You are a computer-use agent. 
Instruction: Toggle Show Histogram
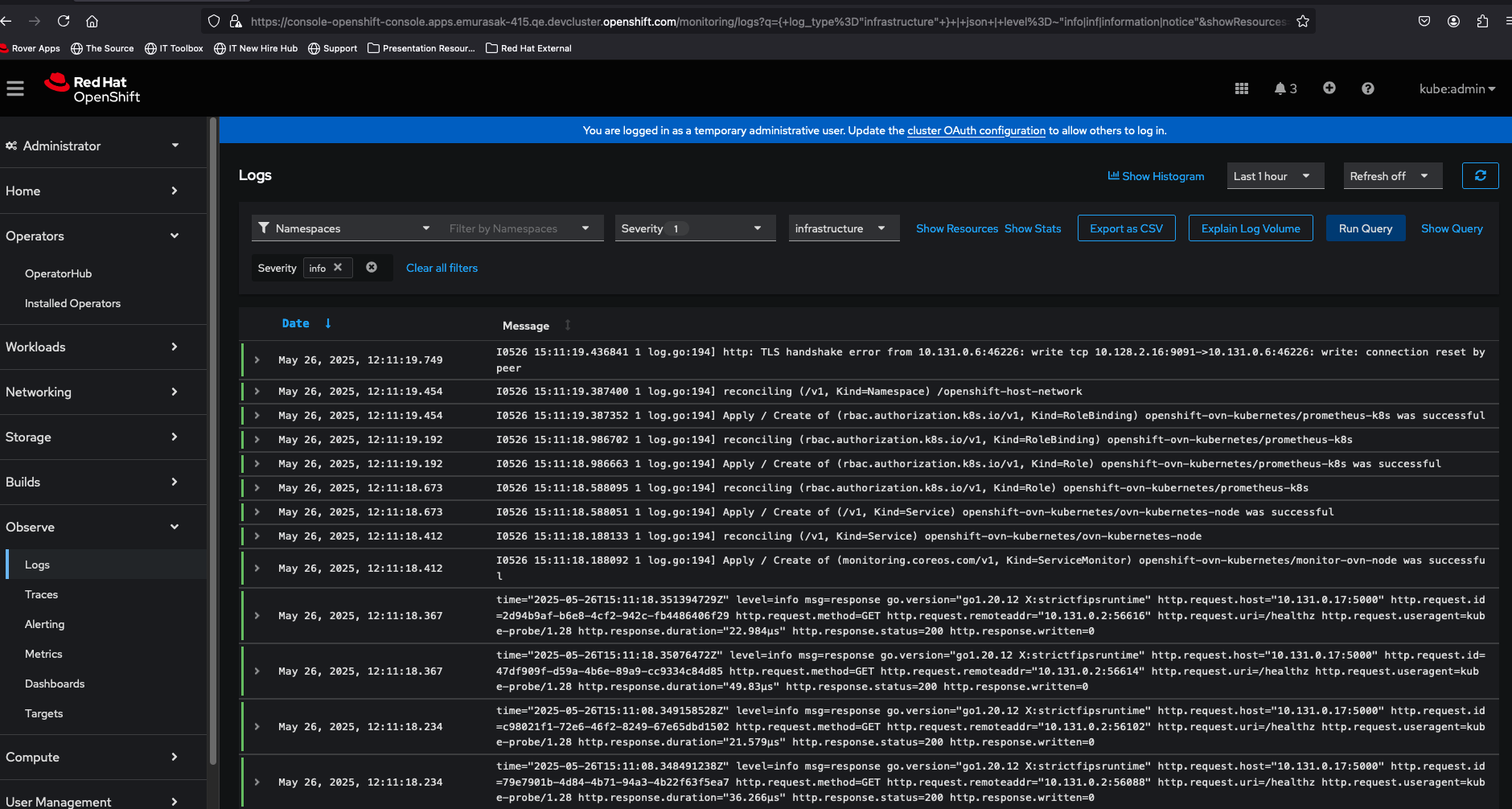1156,176
